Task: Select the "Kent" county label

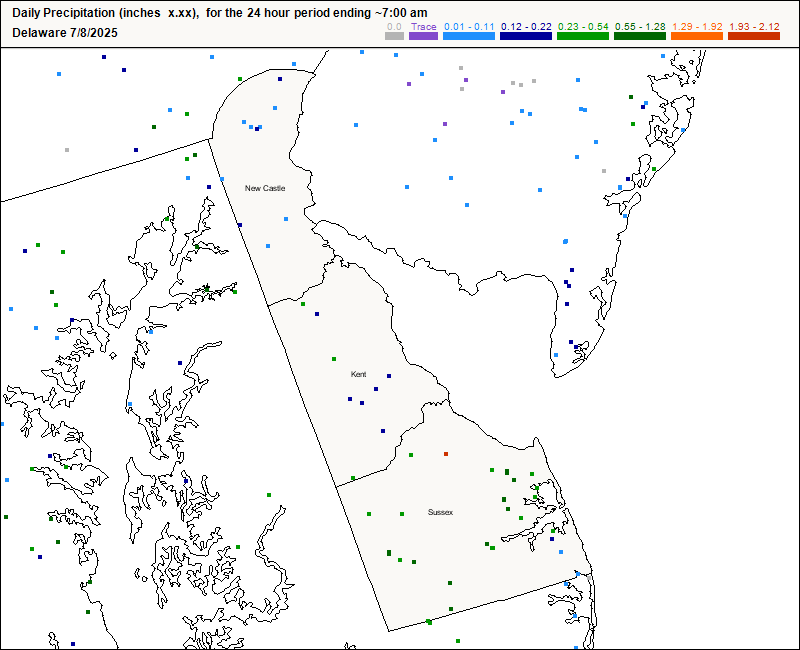Action: click(358, 374)
